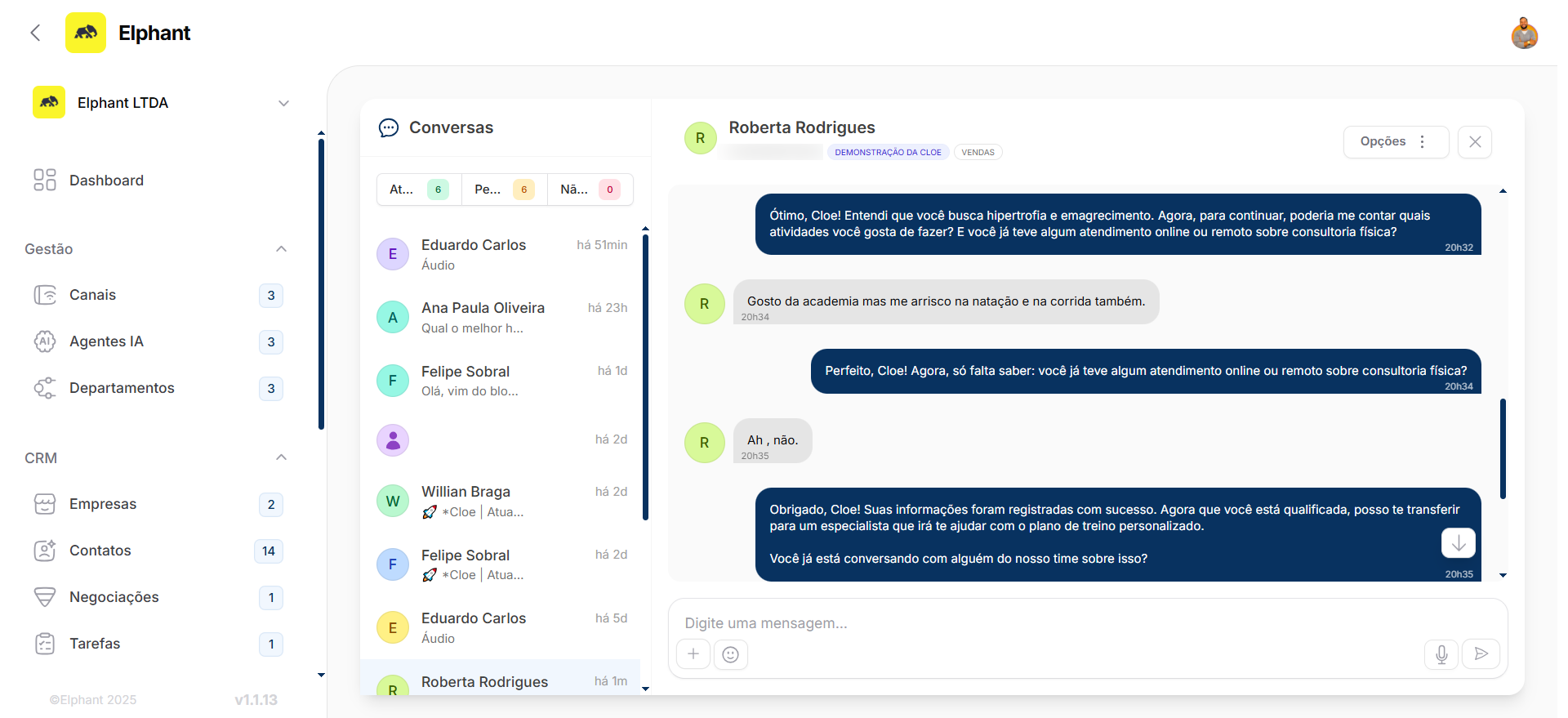This screenshot has width=1568, height=718.
Task: Click the anonymous purple user avatar
Action: 393,440
